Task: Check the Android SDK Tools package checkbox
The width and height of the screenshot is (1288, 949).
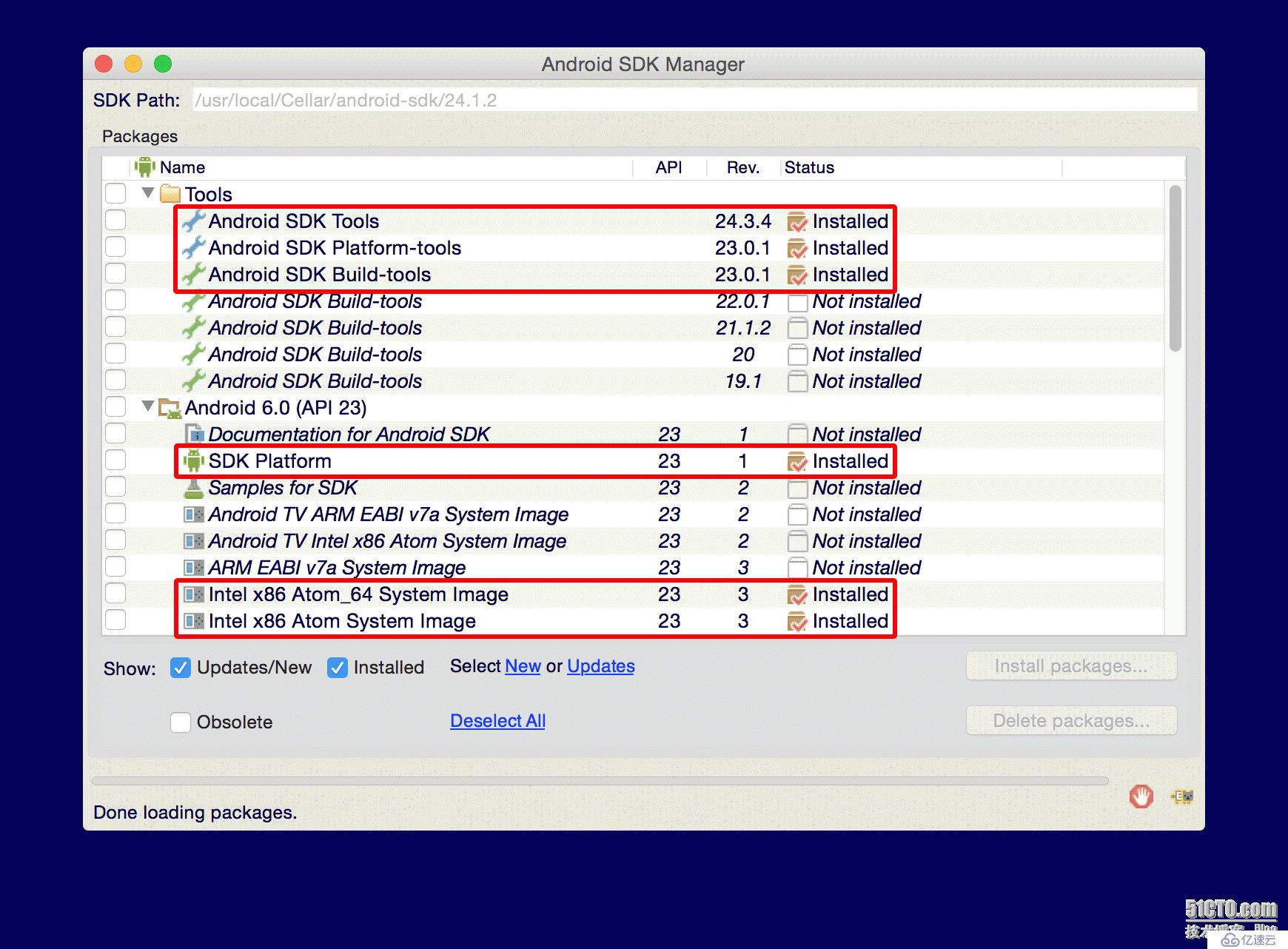Action: tap(115, 220)
